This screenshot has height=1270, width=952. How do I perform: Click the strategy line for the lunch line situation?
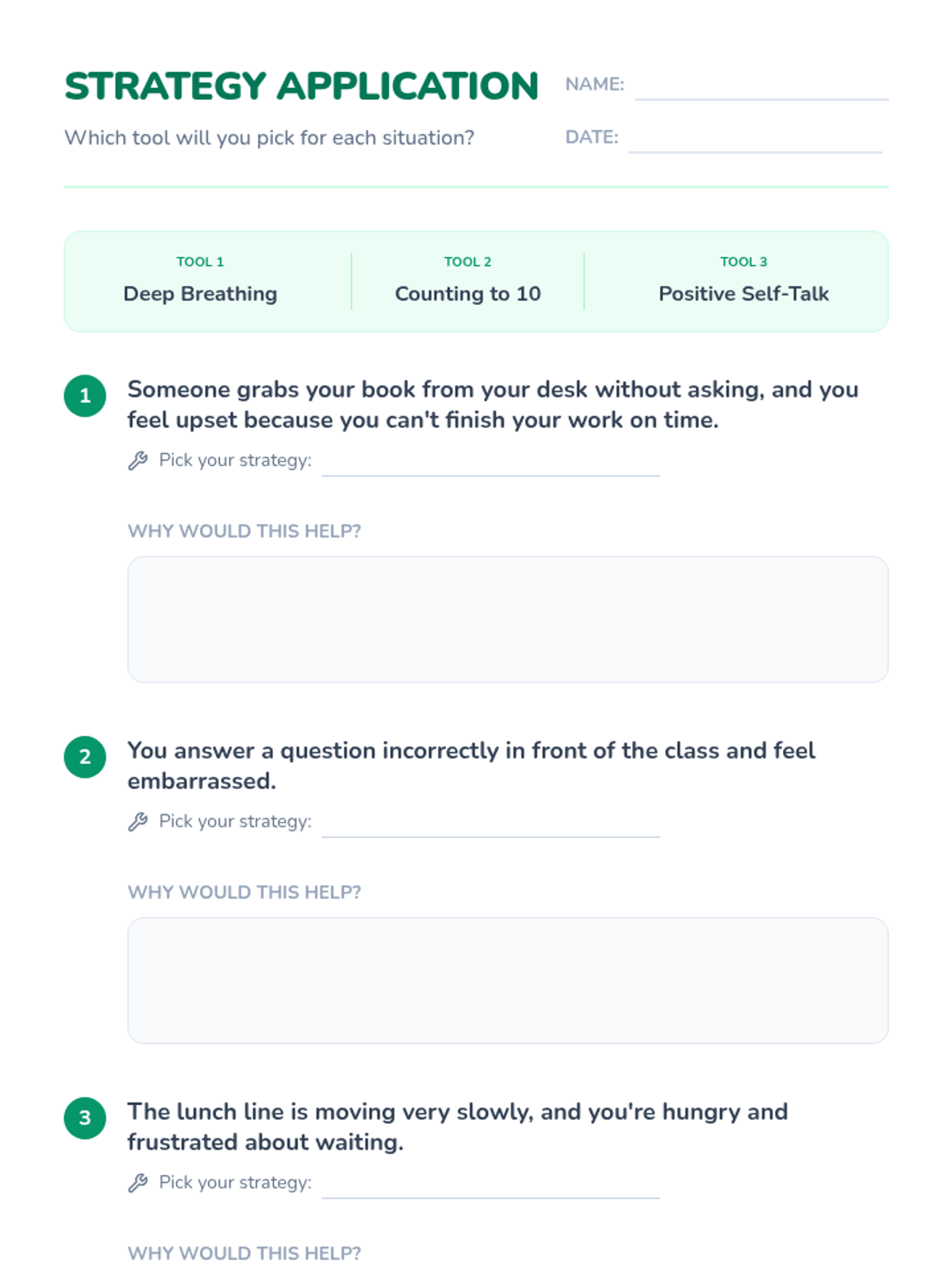(x=491, y=1186)
